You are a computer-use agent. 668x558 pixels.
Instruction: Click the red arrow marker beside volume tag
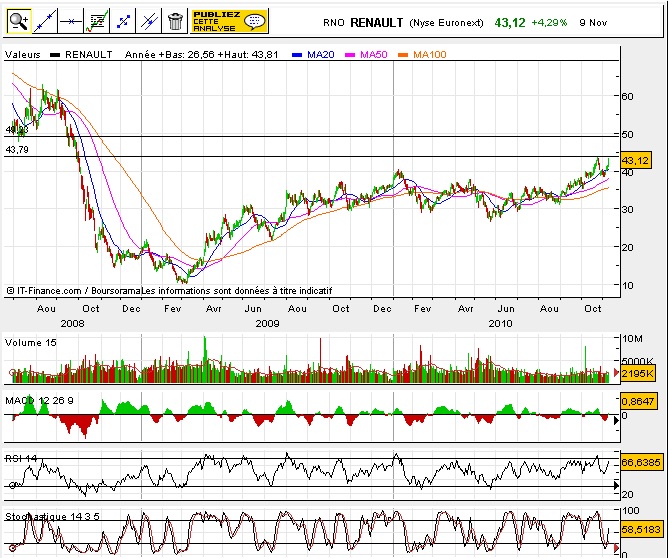[x=616, y=373]
